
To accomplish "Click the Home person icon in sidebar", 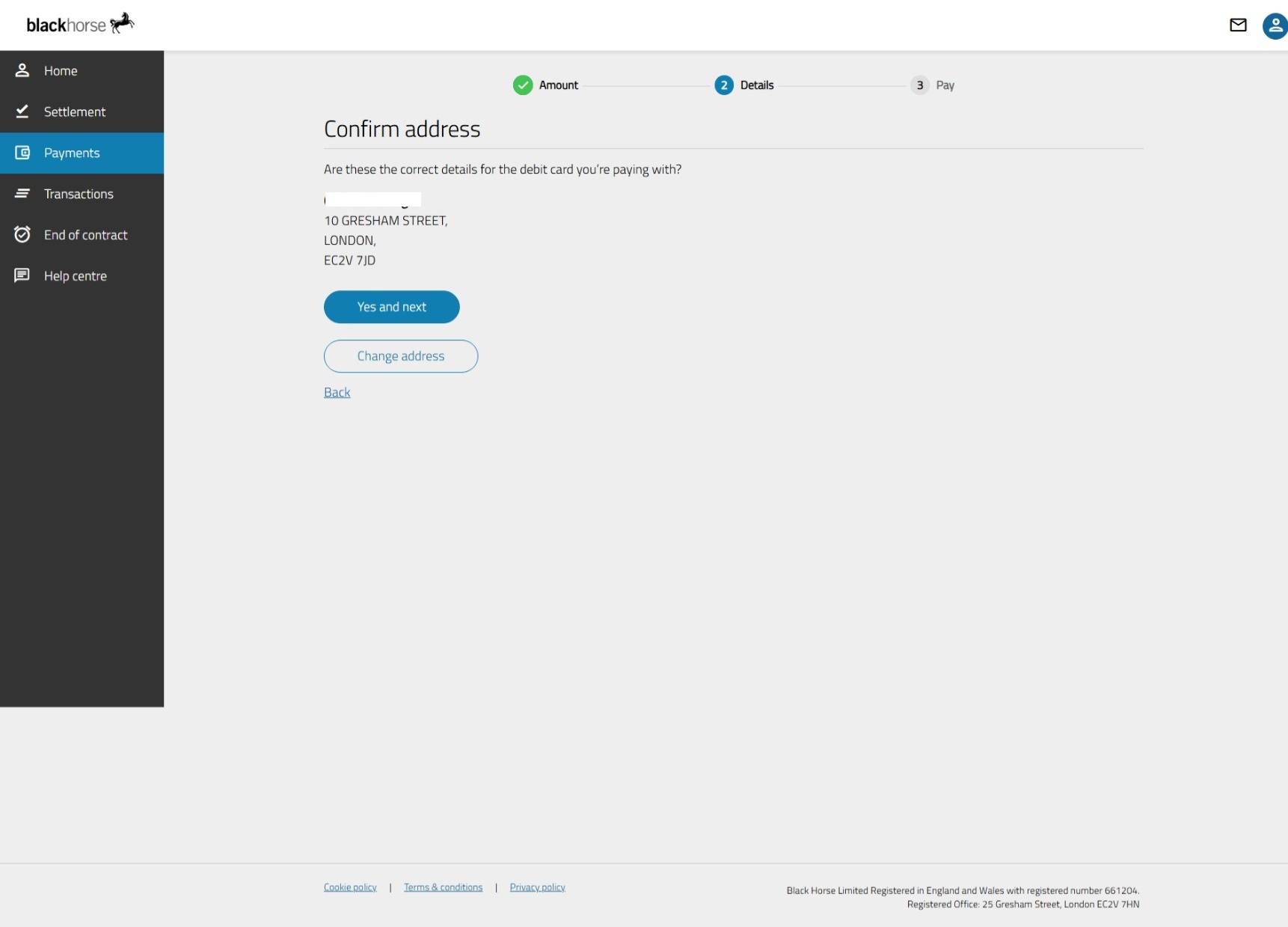I will [22, 70].
